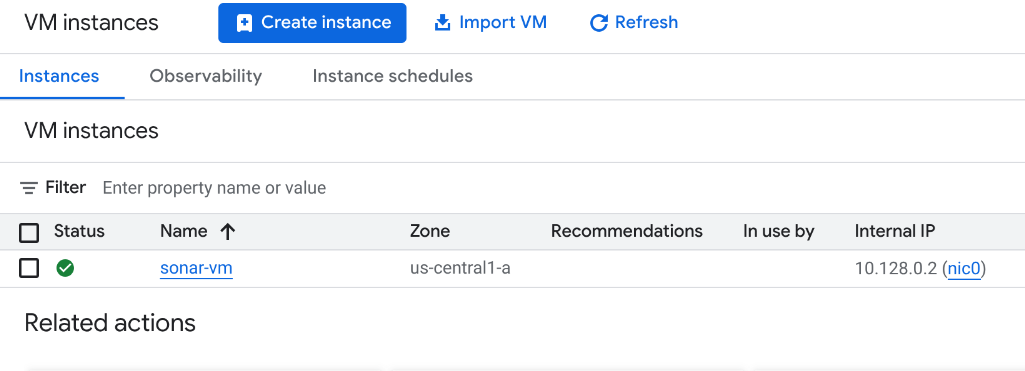Screen dimensions: 1025x371
Task: Click the Name column sort arrow
Action: click(x=227, y=231)
